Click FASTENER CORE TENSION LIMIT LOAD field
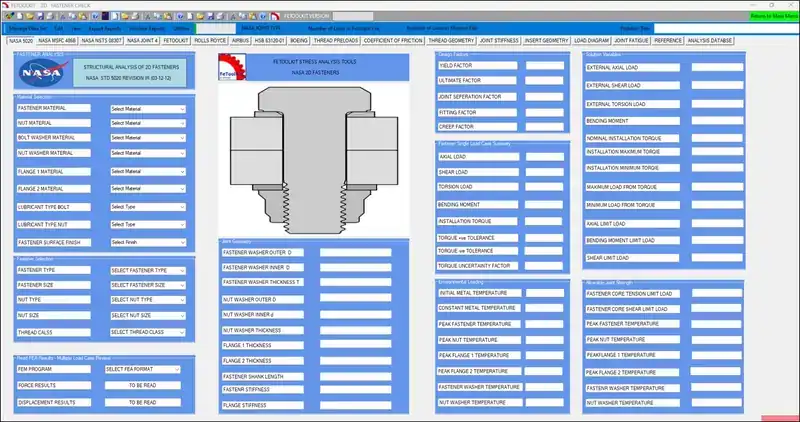Viewport: 800px width, 422px height. (x=717, y=293)
